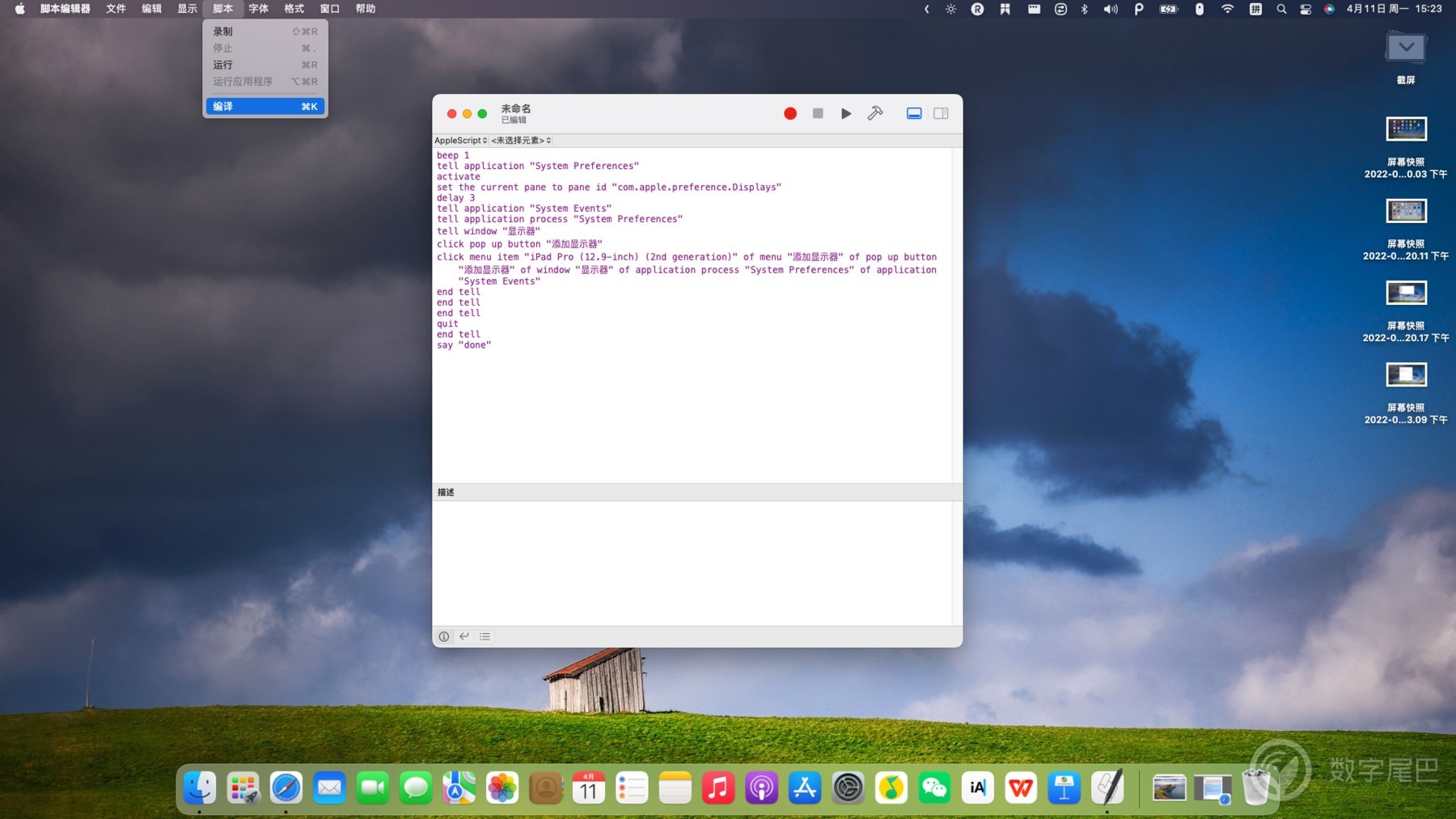1456x819 pixels.
Task: Open WeChat from the Dock
Action: [x=934, y=787]
